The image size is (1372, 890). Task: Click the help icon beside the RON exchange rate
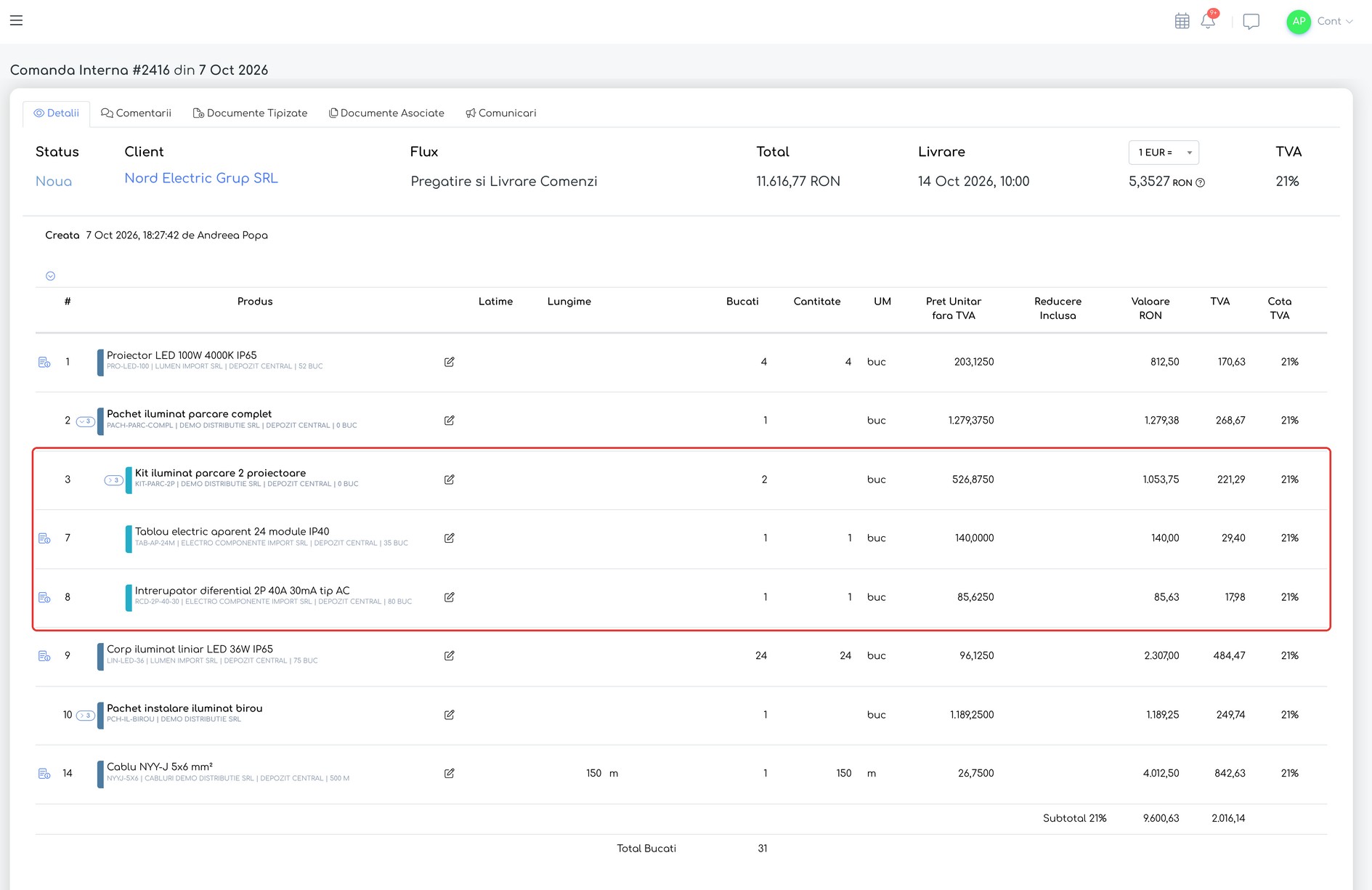point(1200,182)
